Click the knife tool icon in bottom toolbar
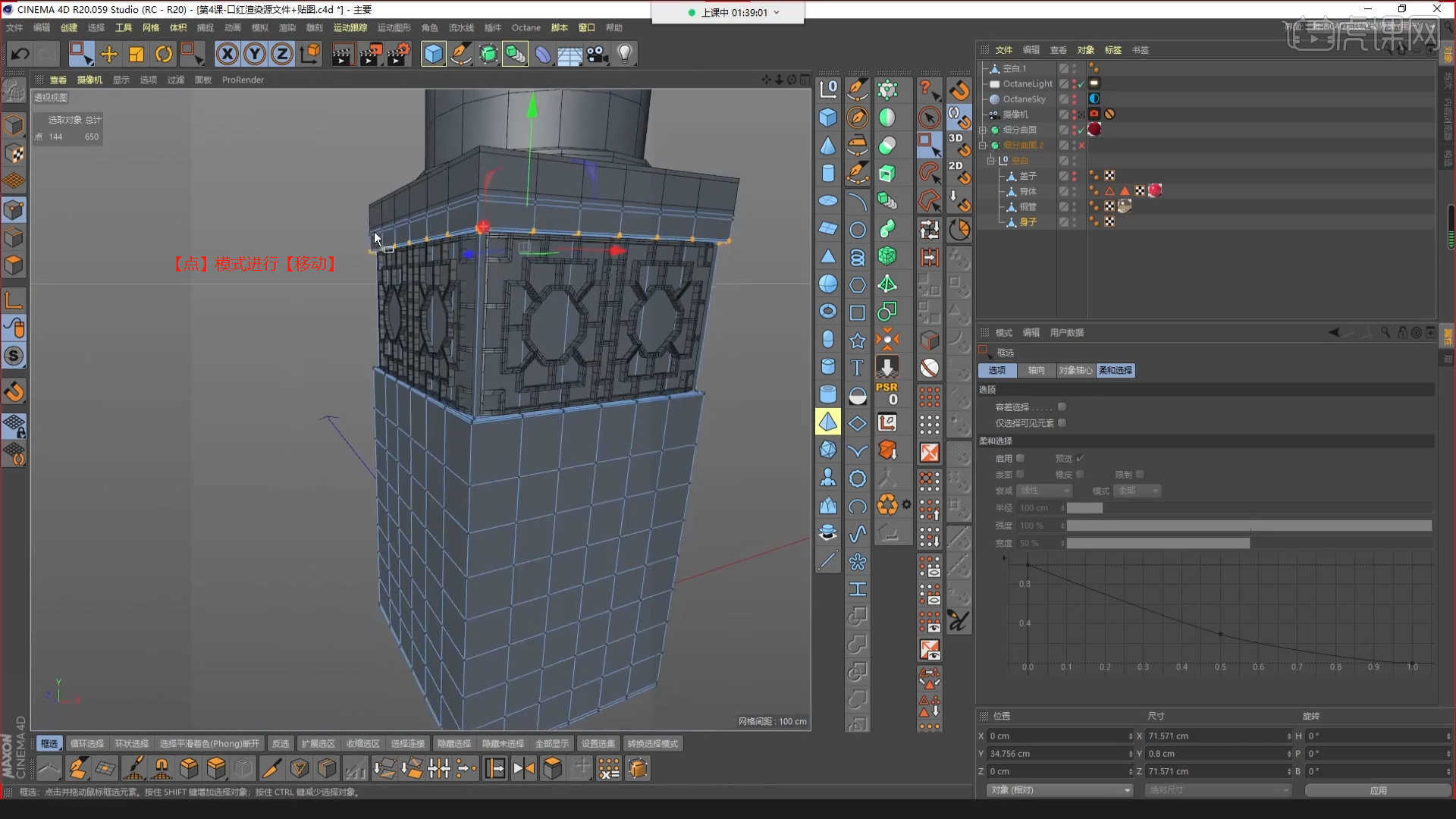This screenshot has height=819, width=1456. pos(271,769)
